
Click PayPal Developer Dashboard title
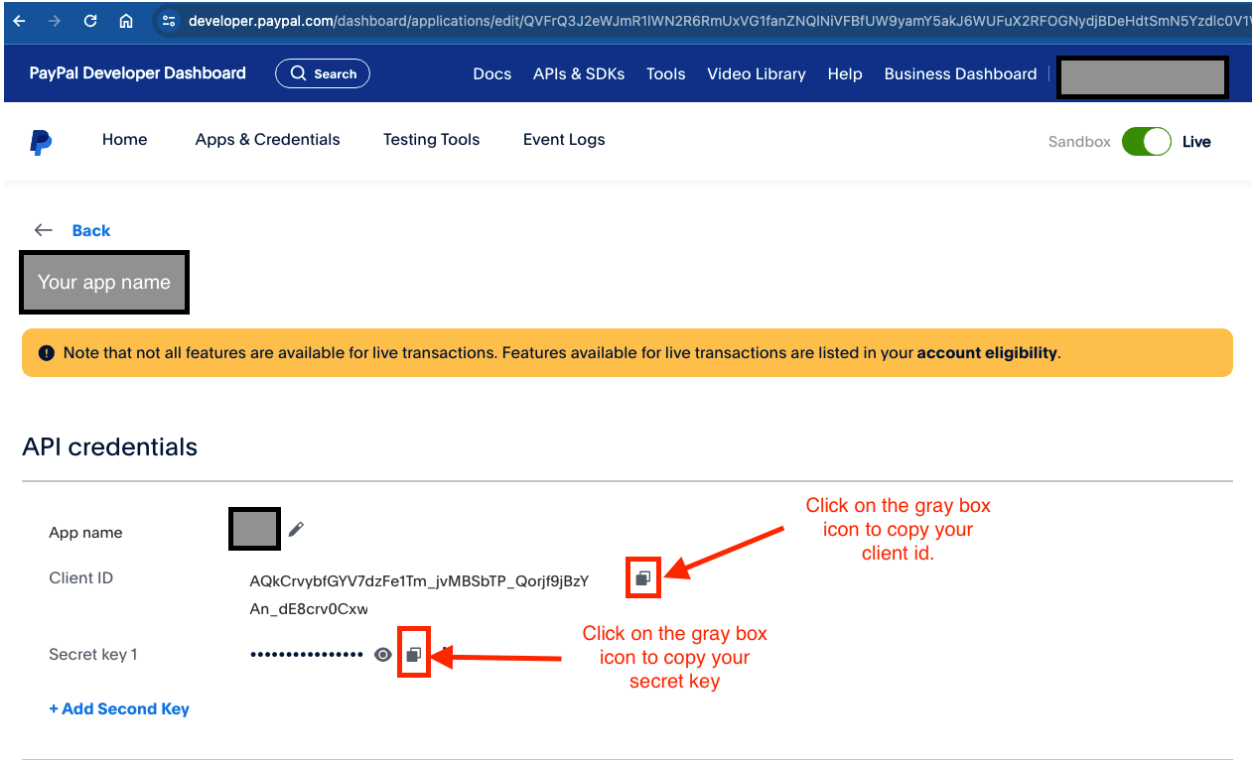tap(137, 73)
